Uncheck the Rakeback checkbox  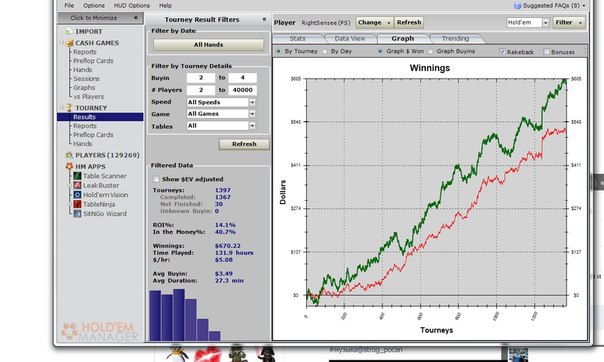point(502,52)
